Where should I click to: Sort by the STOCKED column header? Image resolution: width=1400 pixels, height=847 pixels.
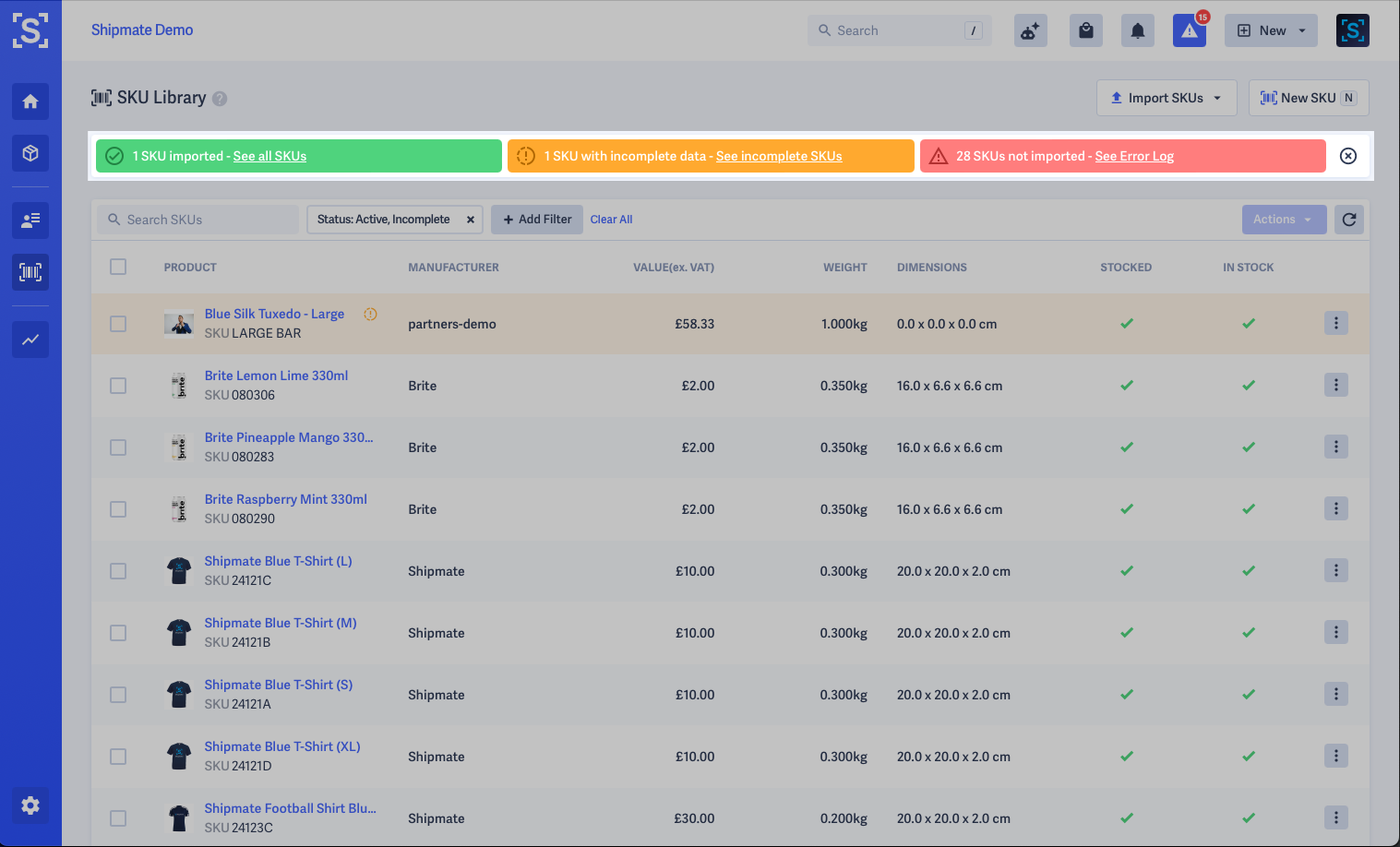(1126, 268)
